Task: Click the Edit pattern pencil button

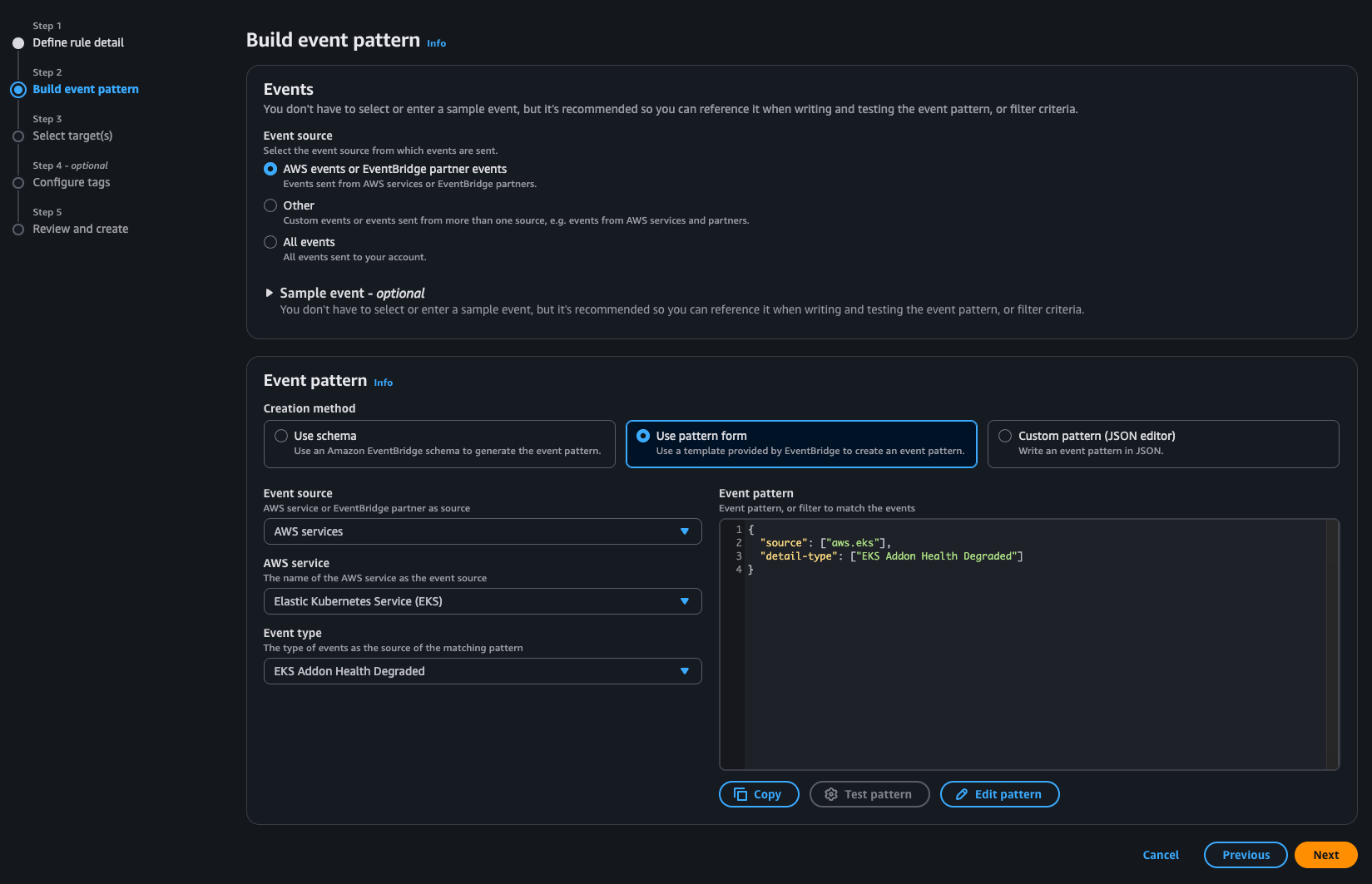Action: (x=998, y=794)
